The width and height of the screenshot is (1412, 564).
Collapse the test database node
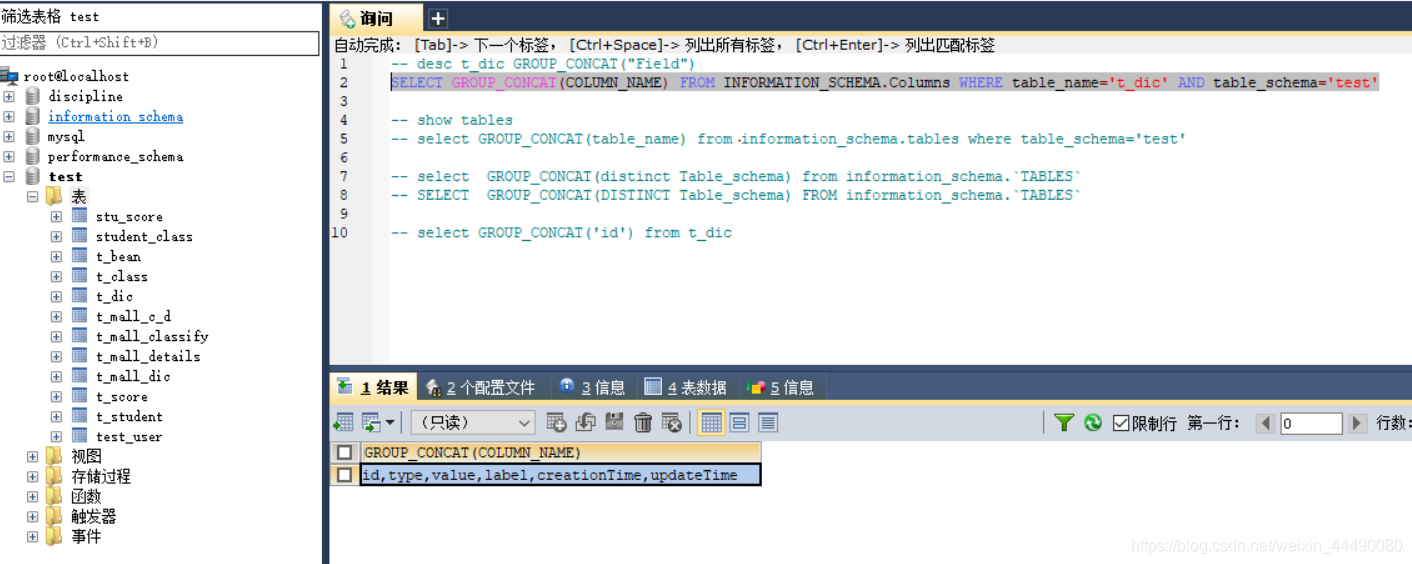click(x=9, y=176)
